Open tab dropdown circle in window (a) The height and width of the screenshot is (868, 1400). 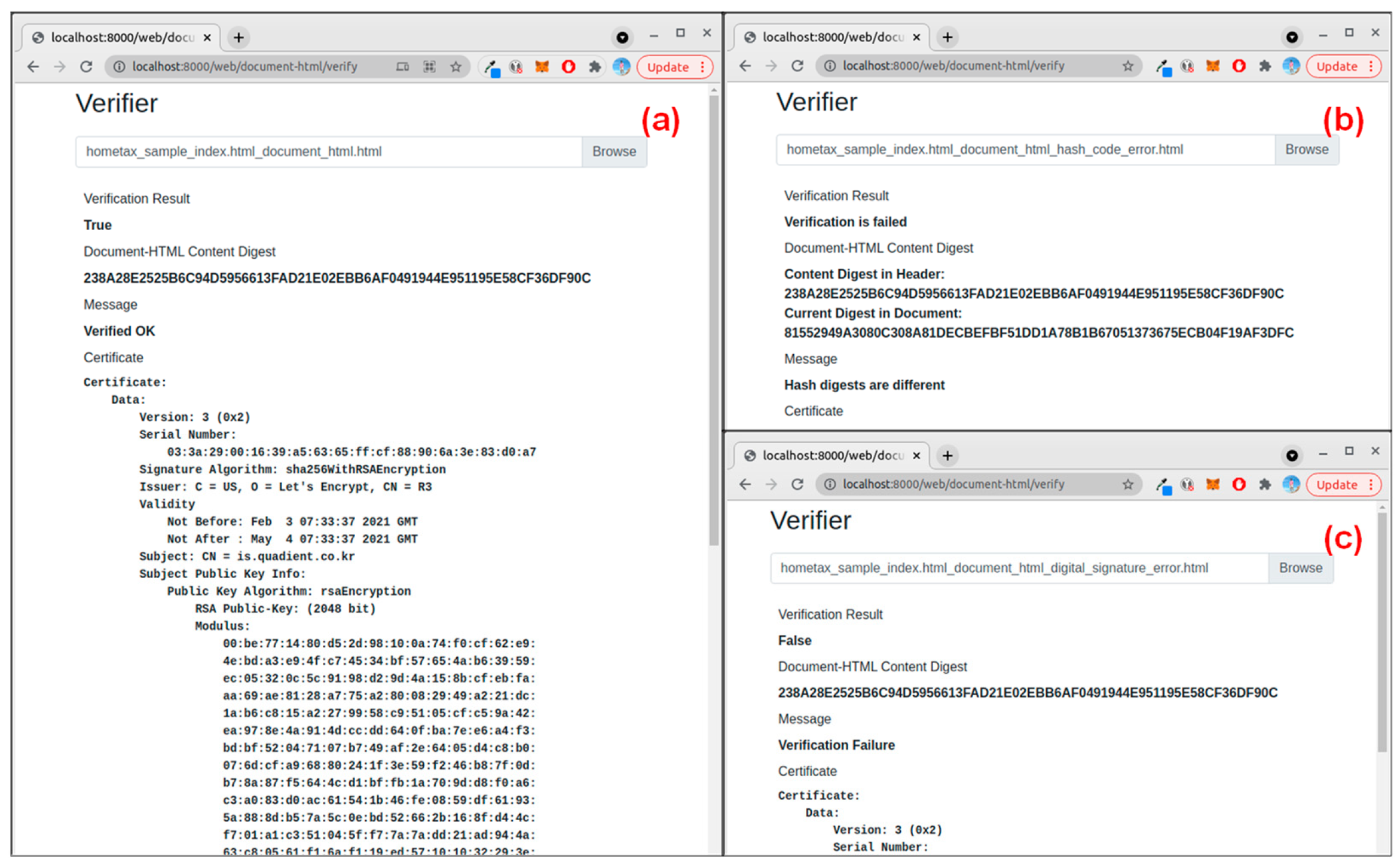622,38
